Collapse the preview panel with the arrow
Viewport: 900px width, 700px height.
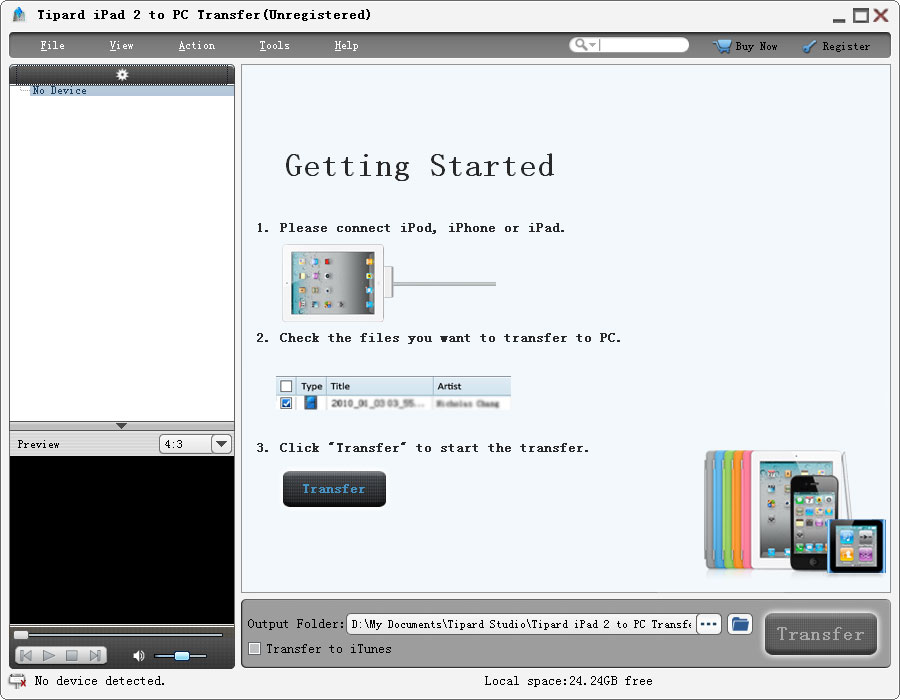pos(121,426)
